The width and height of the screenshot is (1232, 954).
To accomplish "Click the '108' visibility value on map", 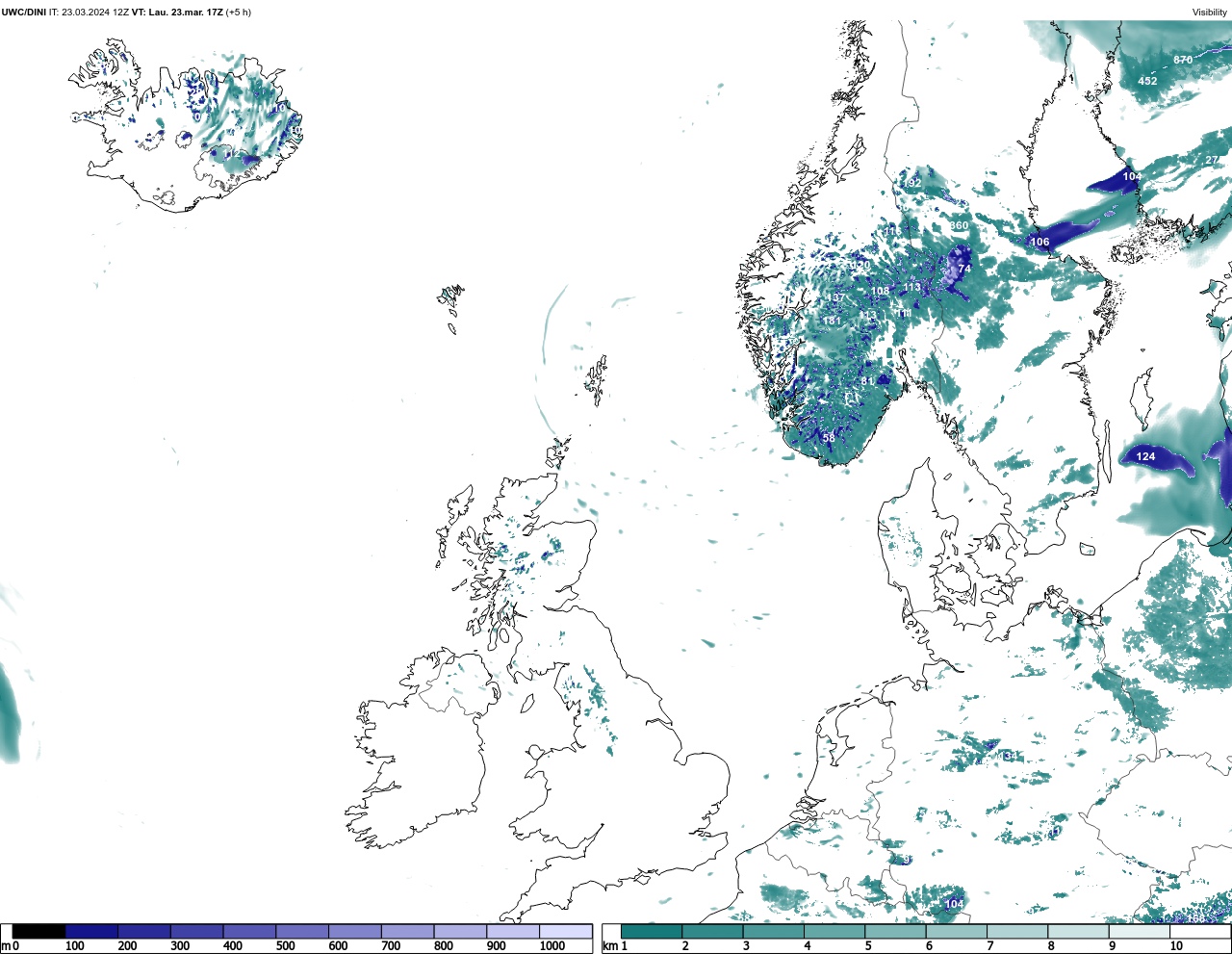I will click(881, 291).
